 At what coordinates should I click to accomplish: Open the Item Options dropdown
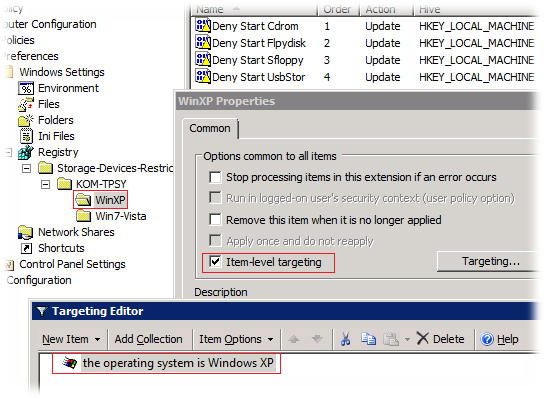[x=236, y=339]
